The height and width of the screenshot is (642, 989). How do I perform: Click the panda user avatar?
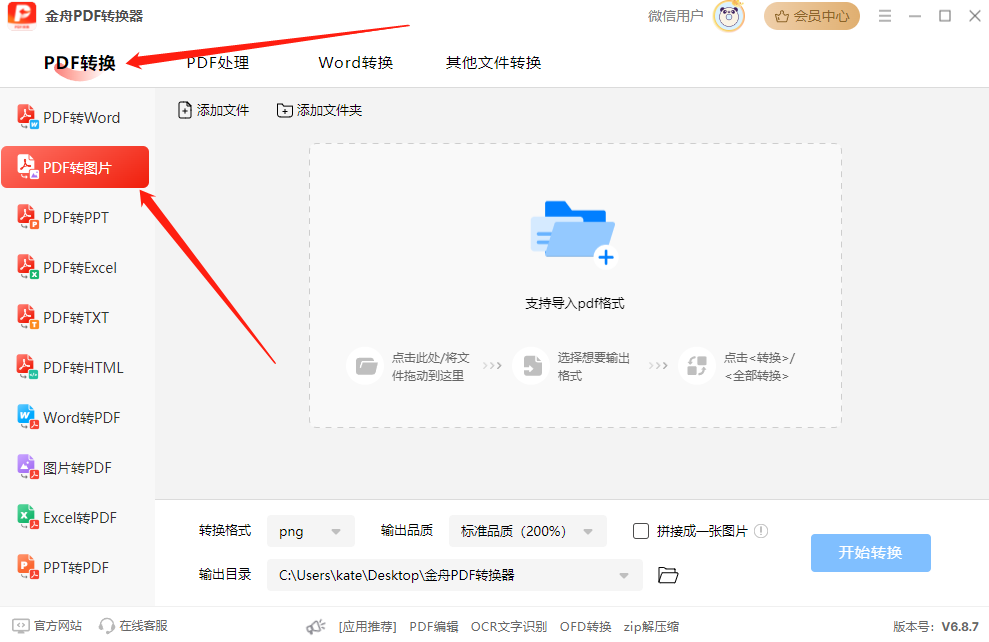click(x=729, y=16)
